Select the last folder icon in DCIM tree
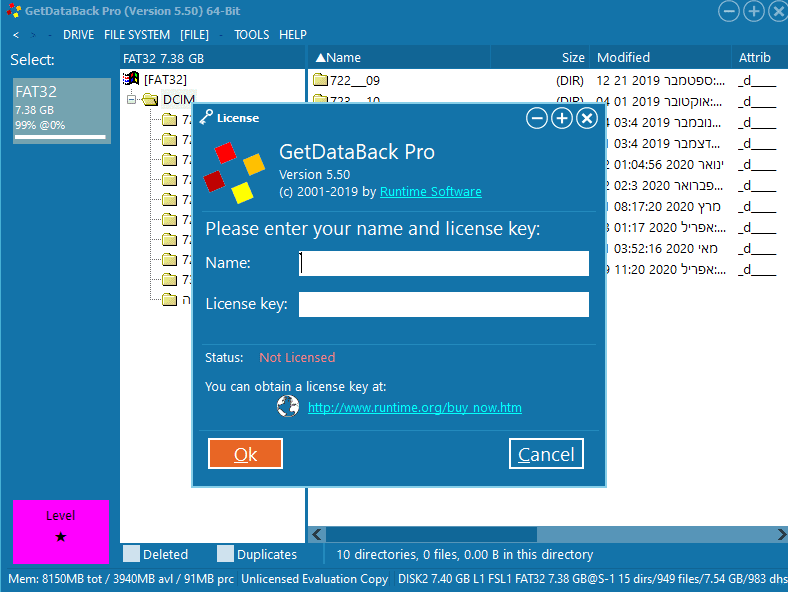 (x=170, y=300)
